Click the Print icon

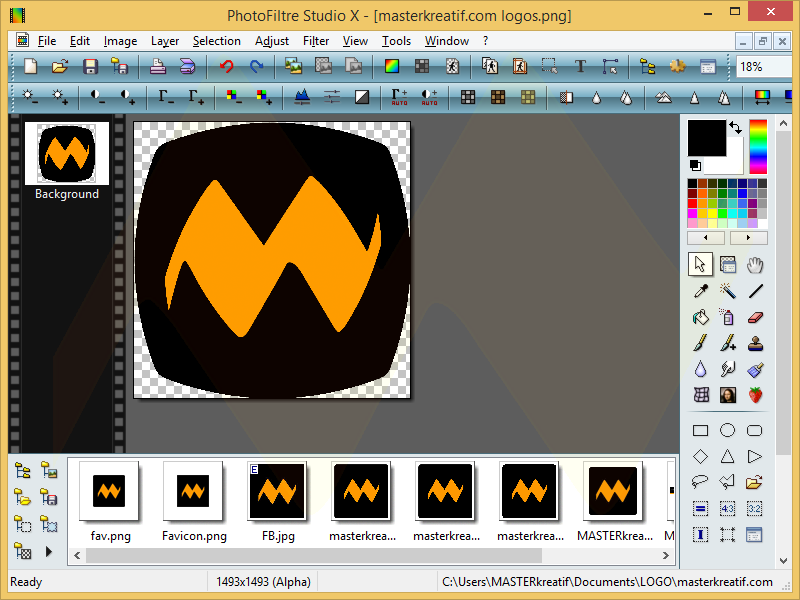(158, 66)
